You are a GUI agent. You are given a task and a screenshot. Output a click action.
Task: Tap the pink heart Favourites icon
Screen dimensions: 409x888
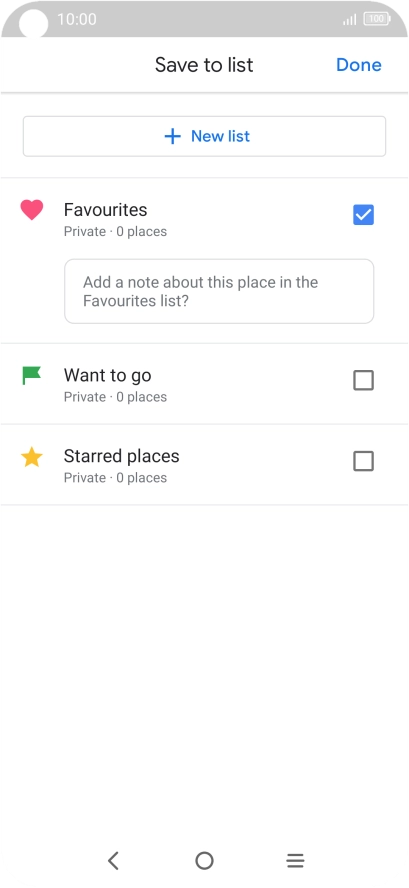tap(32, 210)
